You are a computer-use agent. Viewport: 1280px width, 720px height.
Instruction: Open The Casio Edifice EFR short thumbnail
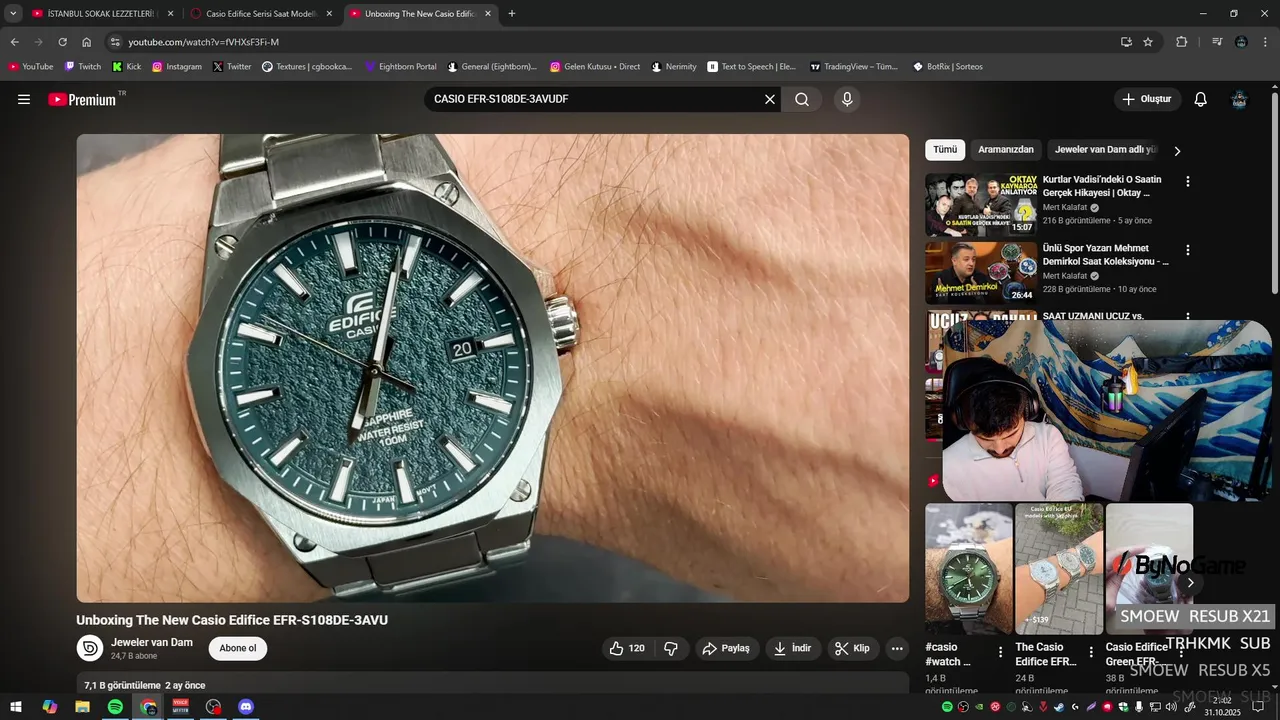[x=1059, y=568]
